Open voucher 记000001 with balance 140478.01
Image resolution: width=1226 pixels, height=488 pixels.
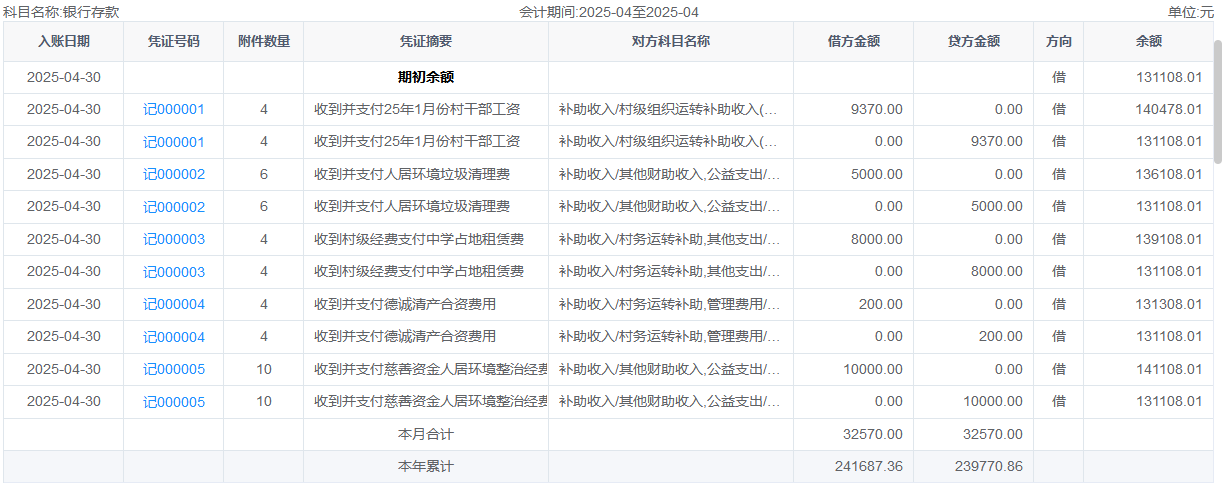174,109
